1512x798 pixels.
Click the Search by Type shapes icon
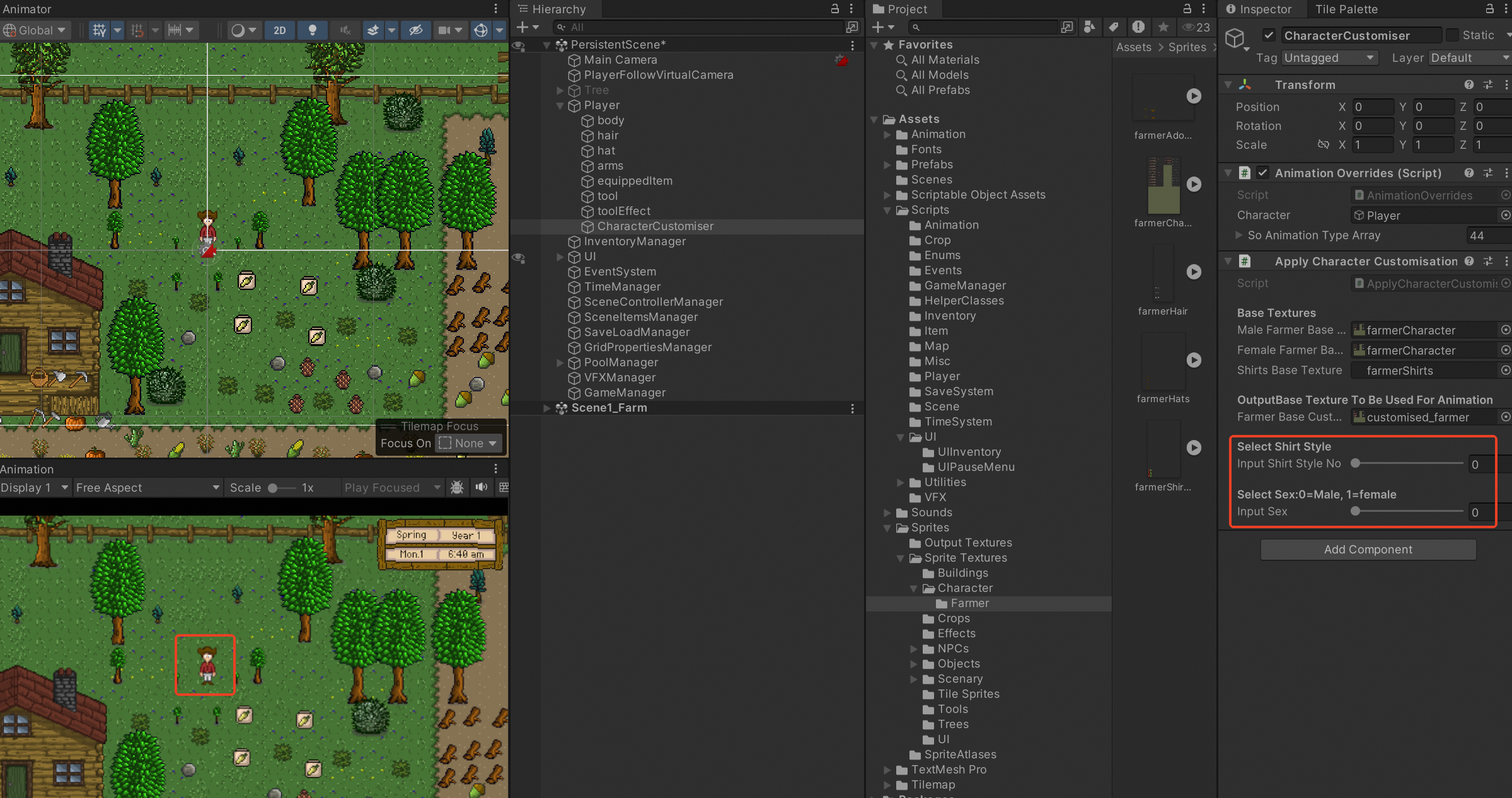[x=1089, y=27]
